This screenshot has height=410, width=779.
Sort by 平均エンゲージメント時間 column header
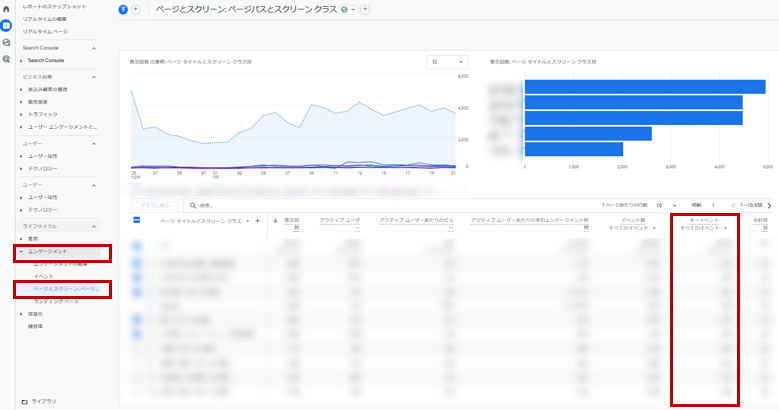pyautogui.click(x=530, y=223)
